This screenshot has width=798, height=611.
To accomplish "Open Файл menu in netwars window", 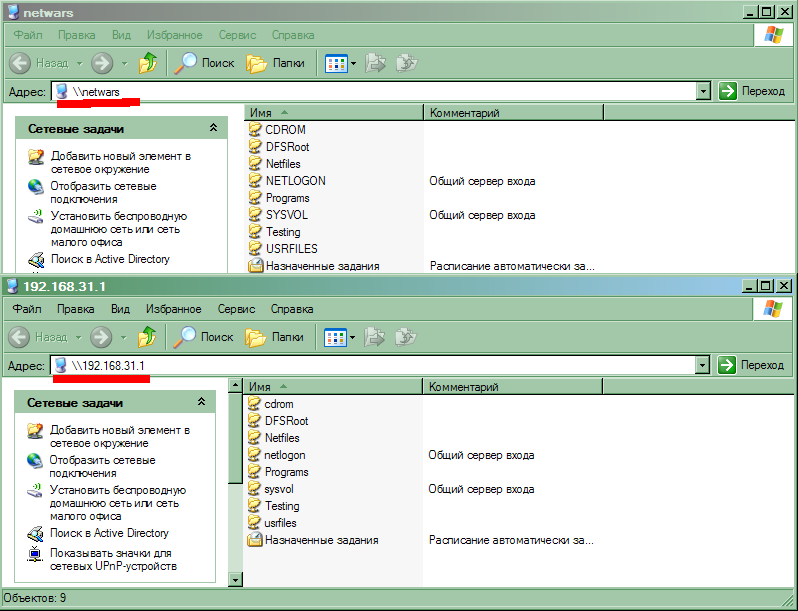I will tap(28, 35).
